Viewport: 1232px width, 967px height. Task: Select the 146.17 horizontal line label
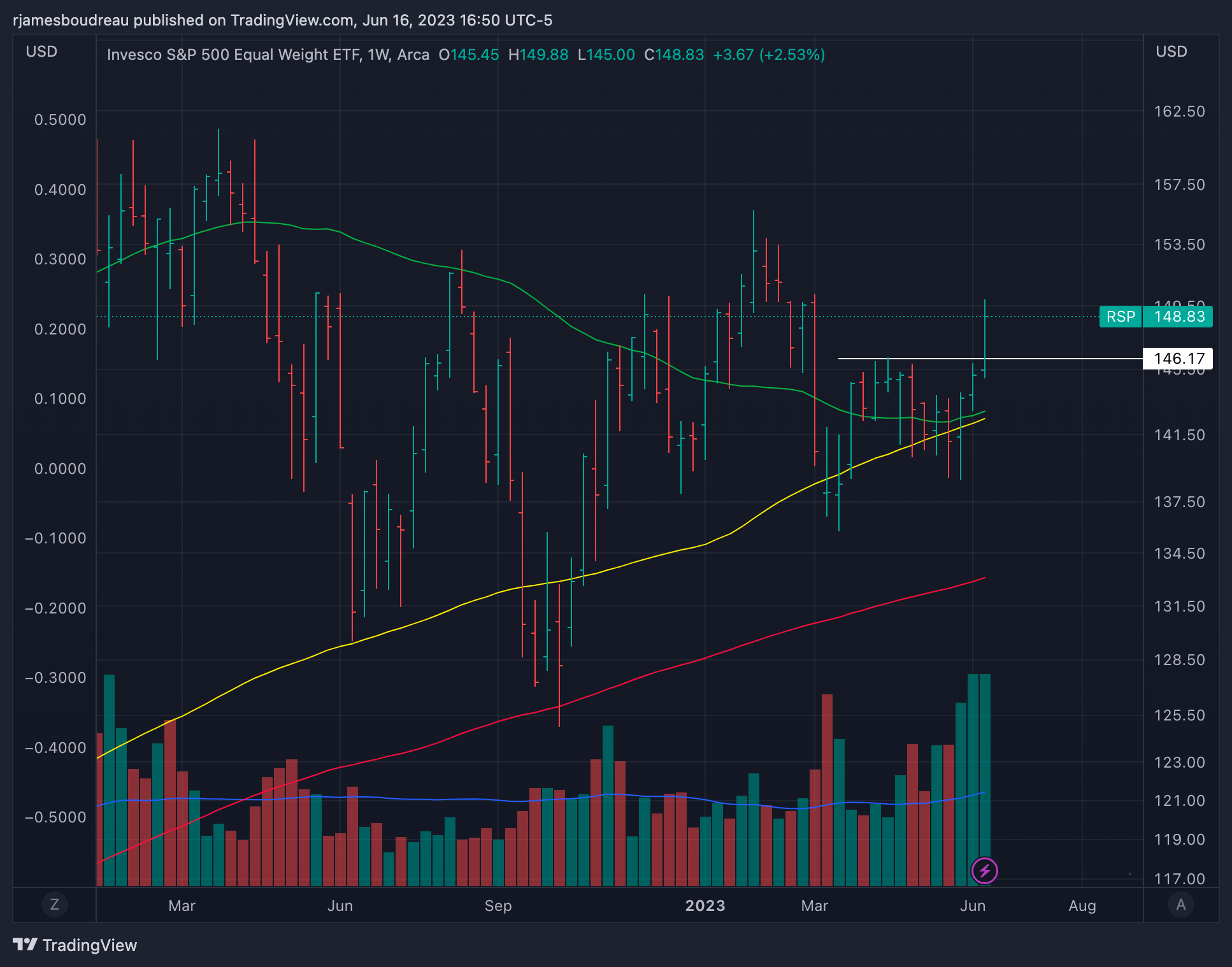pyautogui.click(x=1178, y=359)
